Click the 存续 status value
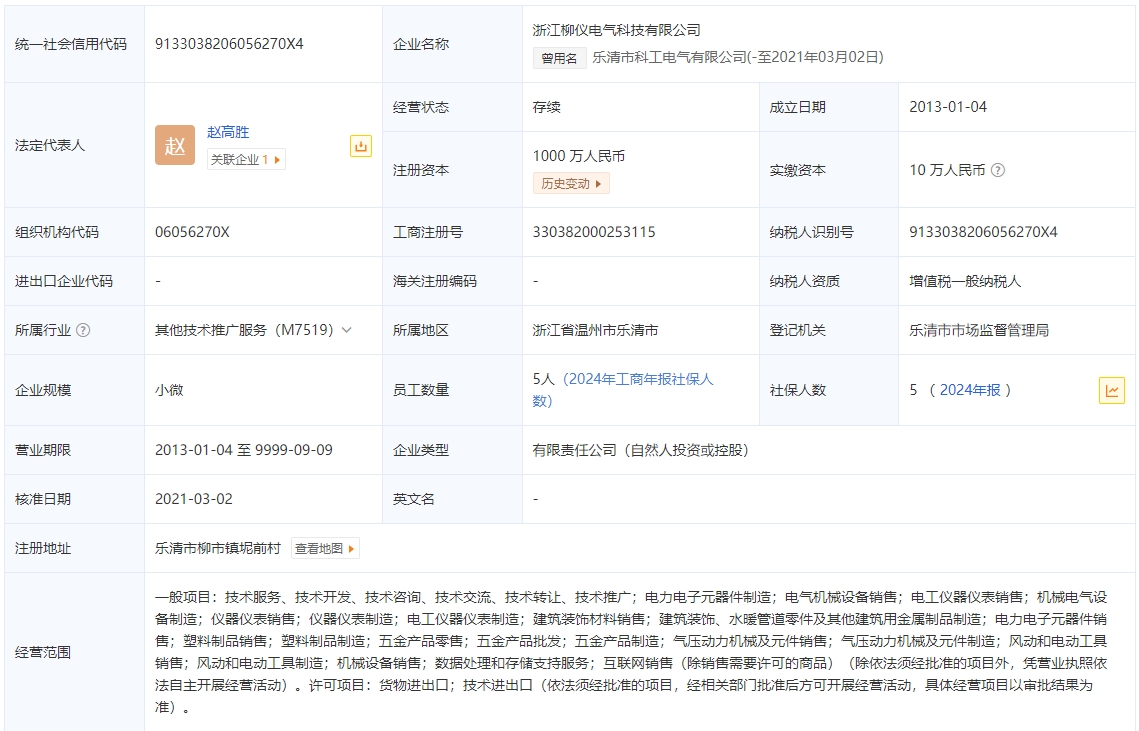Image resolution: width=1139 pixels, height=731 pixels. [546, 107]
